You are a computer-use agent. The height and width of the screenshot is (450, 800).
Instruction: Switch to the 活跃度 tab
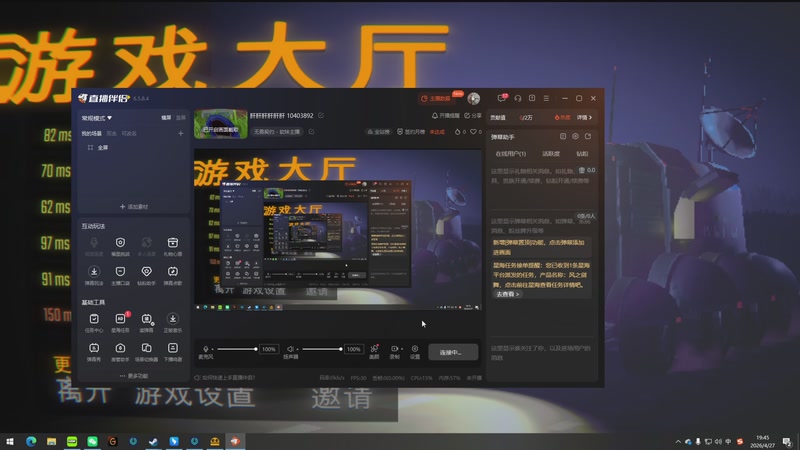(x=551, y=154)
